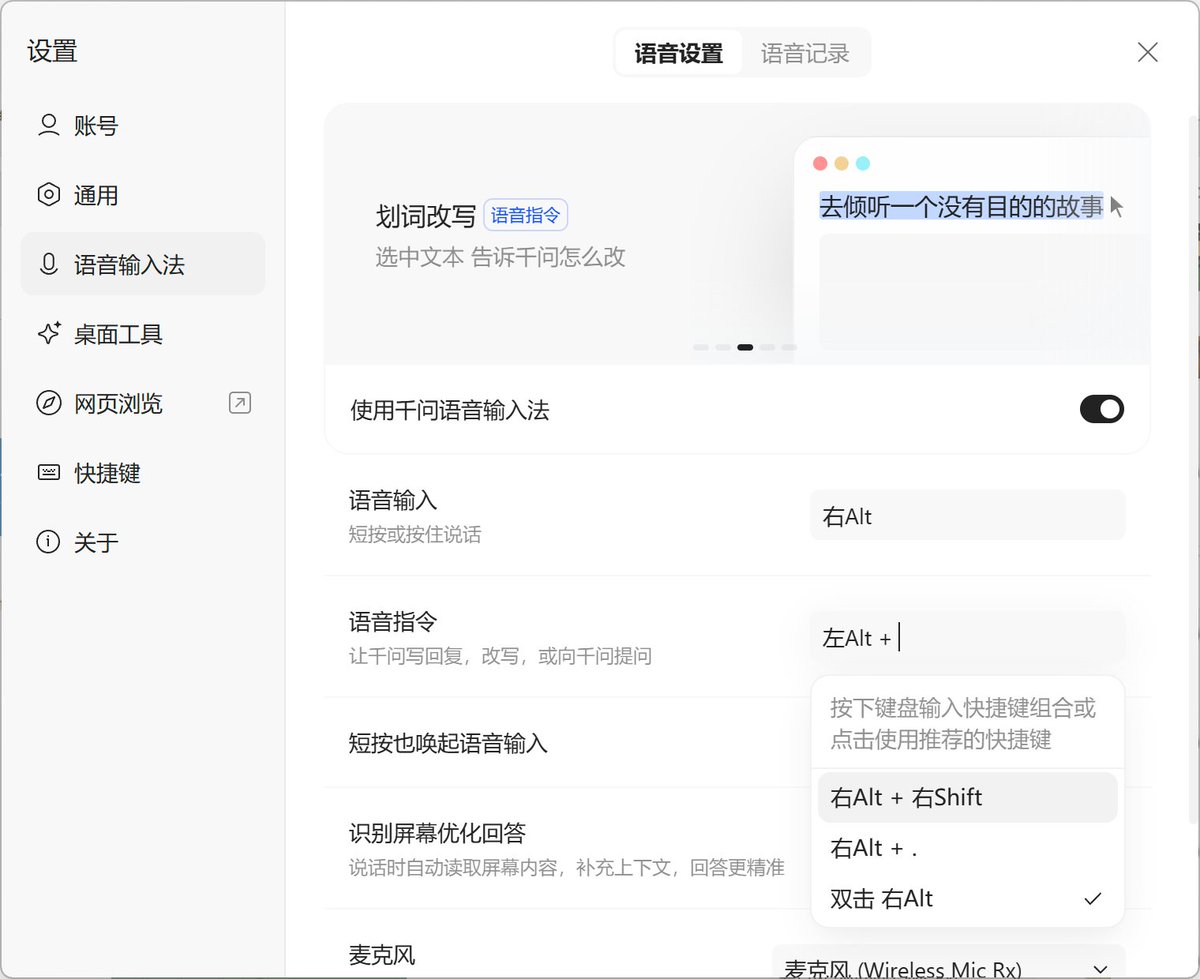This screenshot has width=1200, height=979.
Task: Choose 双击 右Alt shortcut option
Action: coord(967,899)
